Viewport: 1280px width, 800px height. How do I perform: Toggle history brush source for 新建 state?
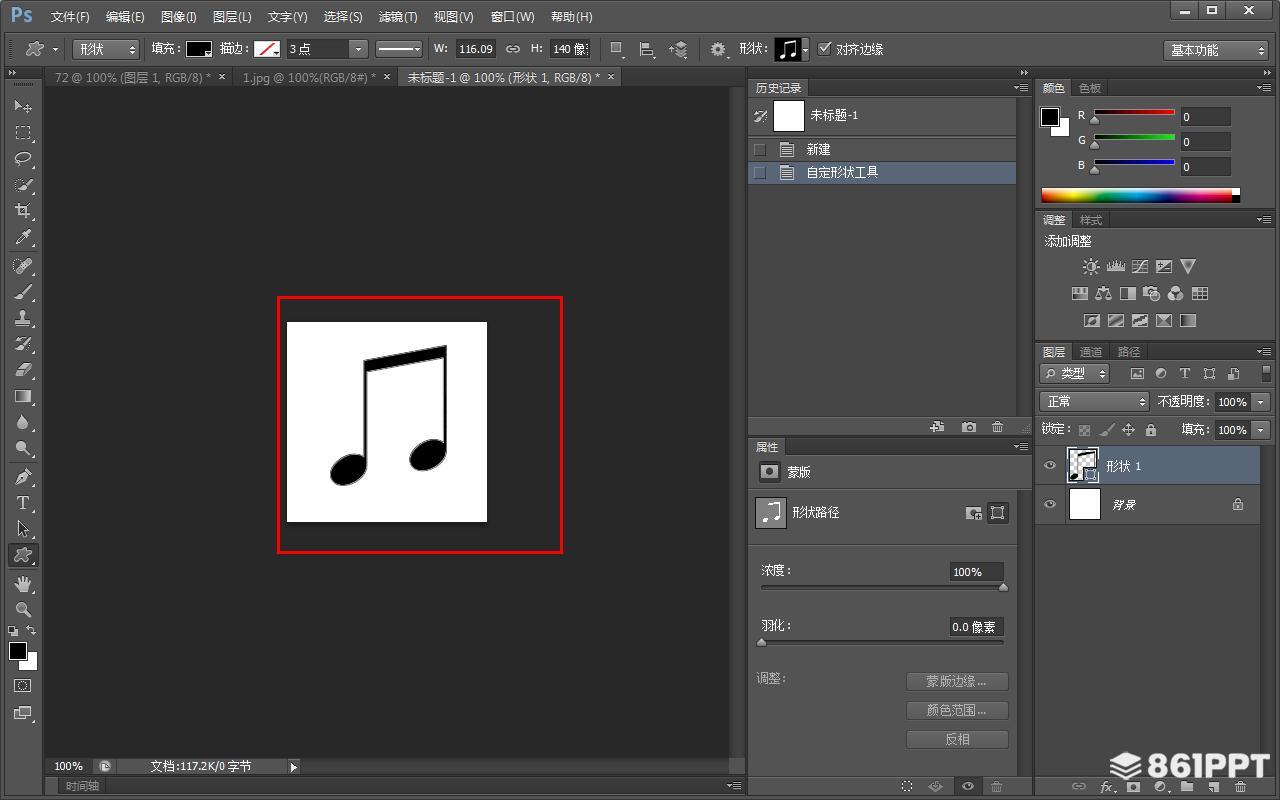point(760,149)
